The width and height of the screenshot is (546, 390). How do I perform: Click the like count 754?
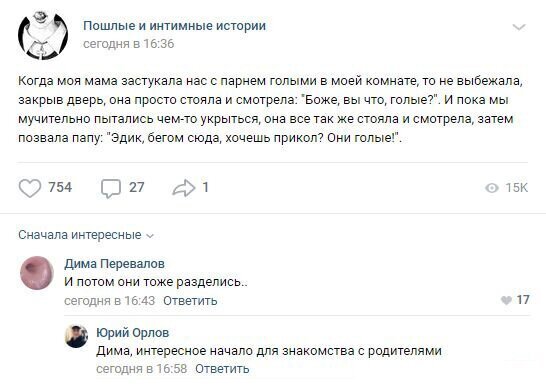coord(60,187)
